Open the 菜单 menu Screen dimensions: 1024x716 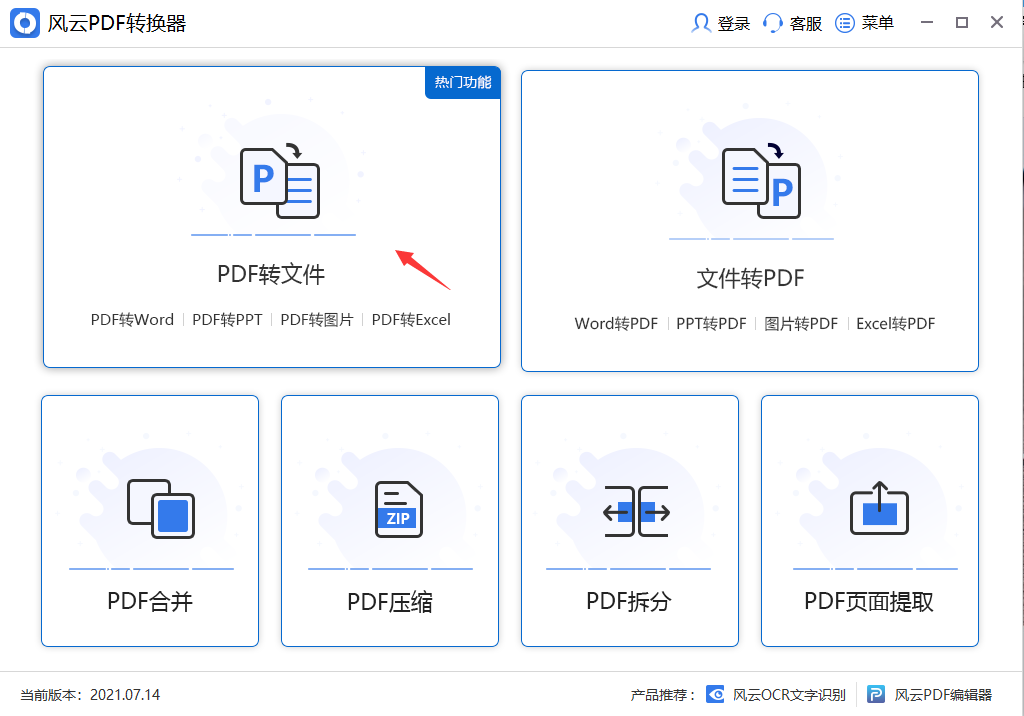[877, 23]
